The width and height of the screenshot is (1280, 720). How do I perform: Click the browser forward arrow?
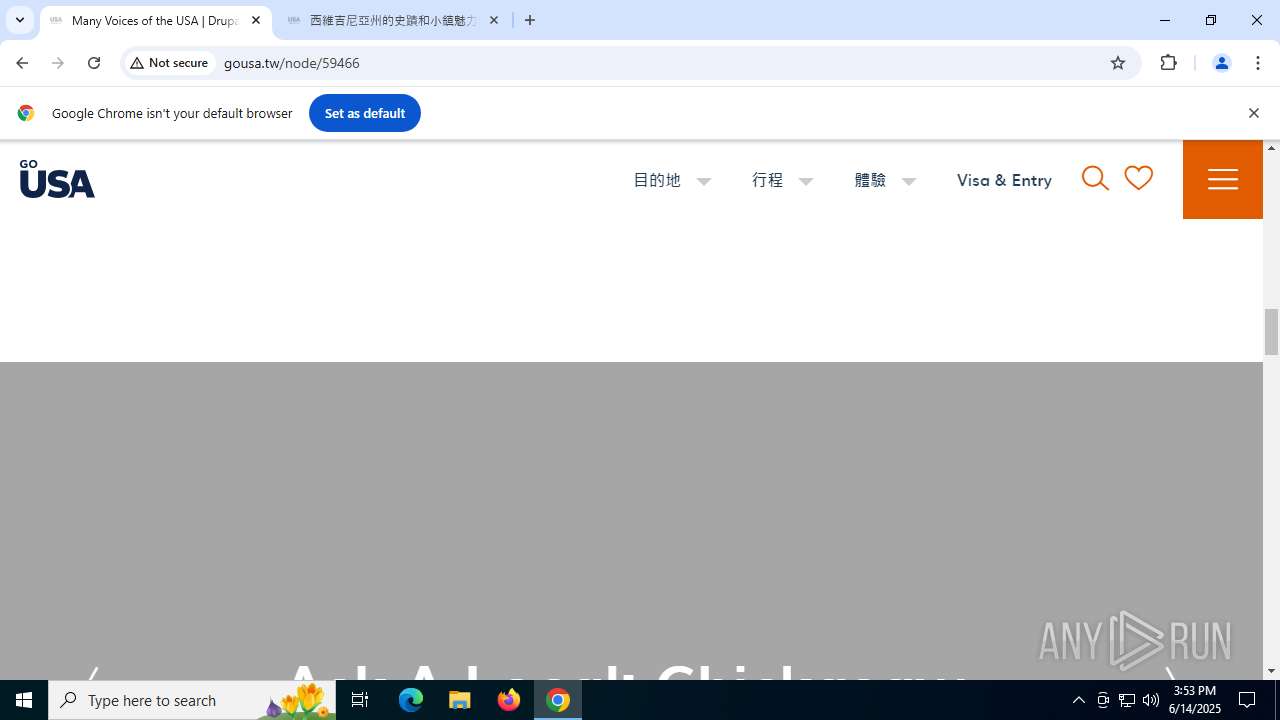pyautogui.click(x=58, y=63)
